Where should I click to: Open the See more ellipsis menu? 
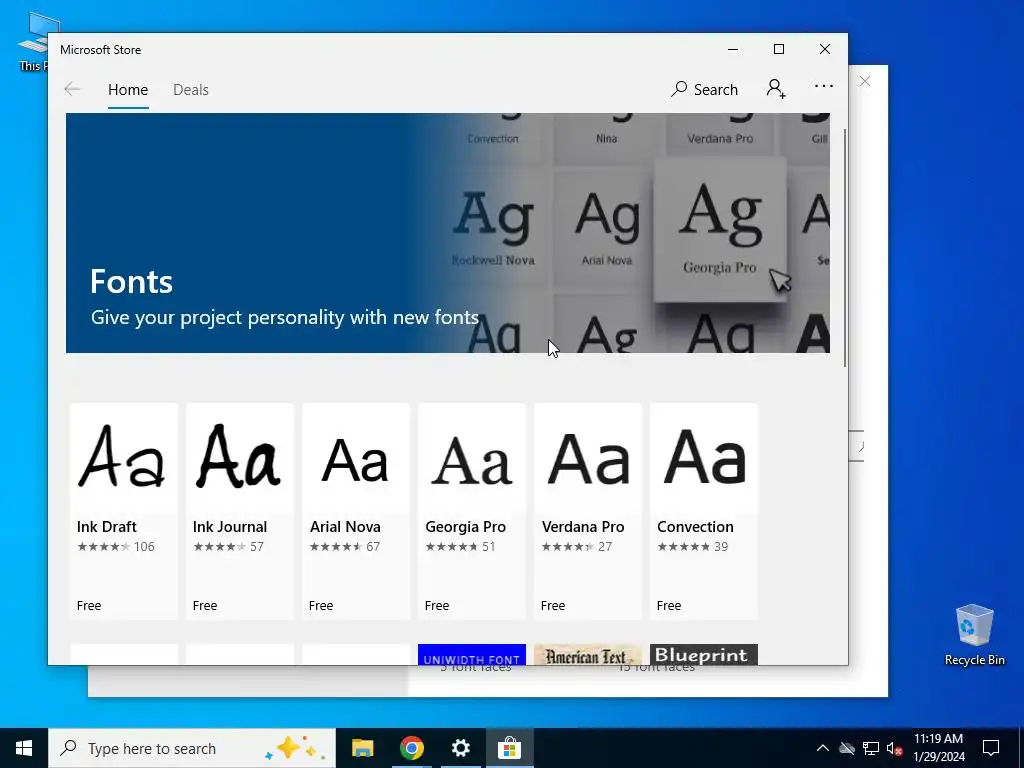coord(824,86)
